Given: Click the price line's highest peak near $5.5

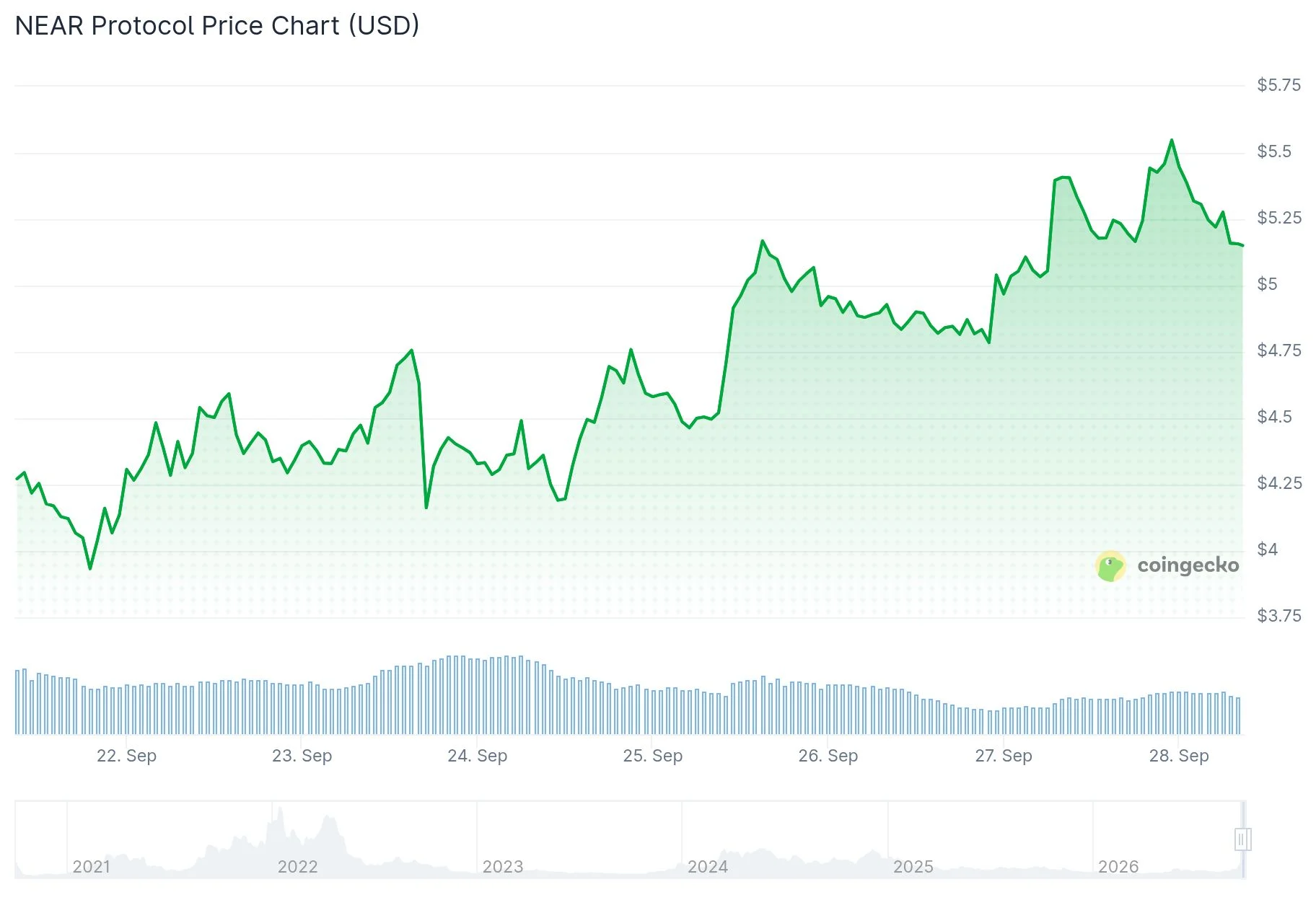Looking at the screenshot, I should (x=1171, y=140).
